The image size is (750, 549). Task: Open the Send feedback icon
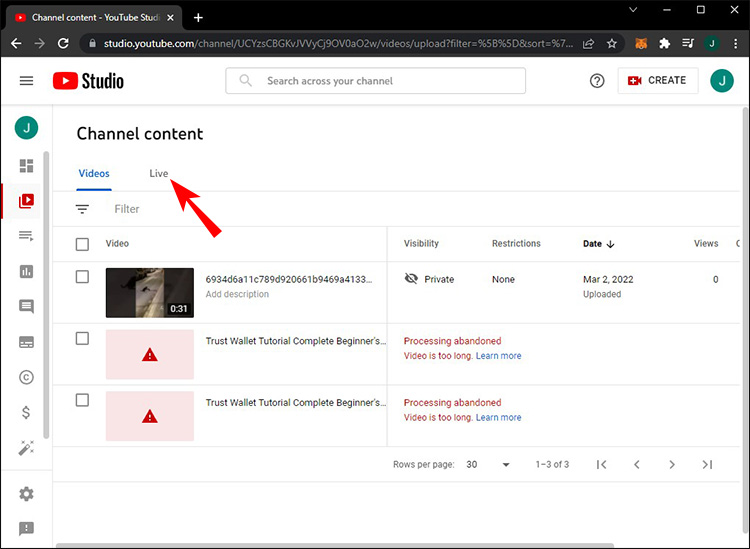26,528
